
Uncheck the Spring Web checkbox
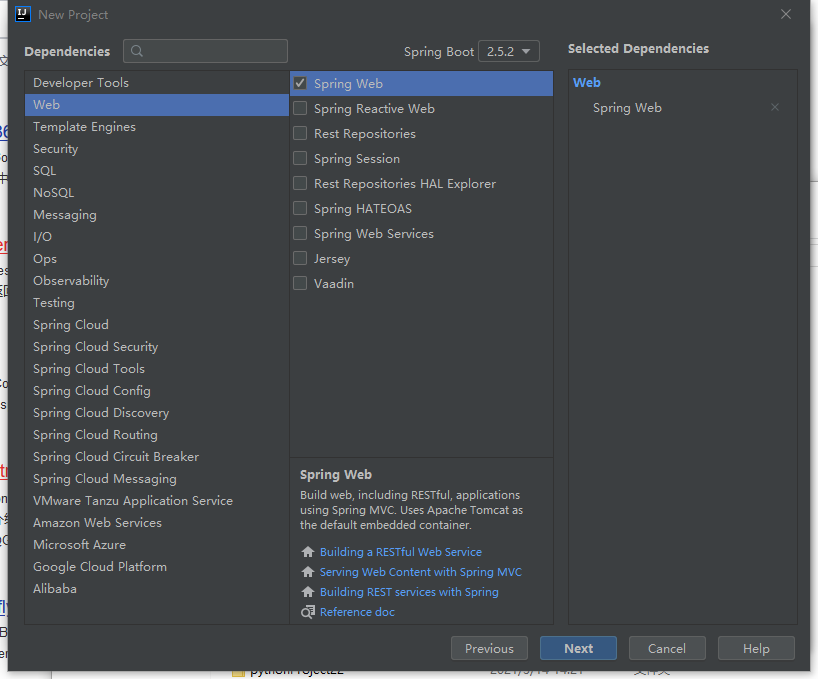pos(300,83)
